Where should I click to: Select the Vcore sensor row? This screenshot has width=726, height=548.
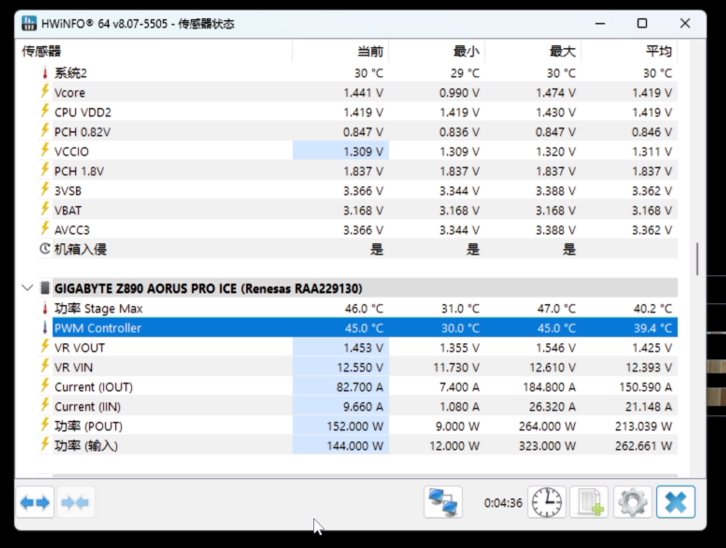coord(70,93)
